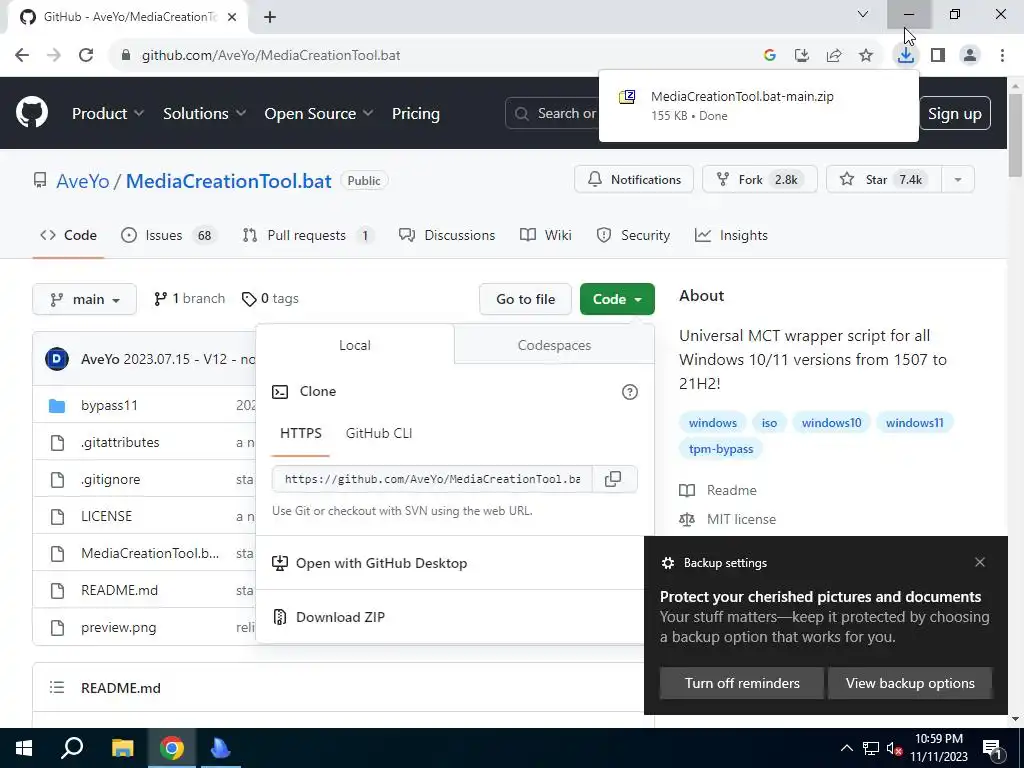The height and width of the screenshot is (768, 1024).
Task: Click the browser address bar URL
Action: coord(271,56)
